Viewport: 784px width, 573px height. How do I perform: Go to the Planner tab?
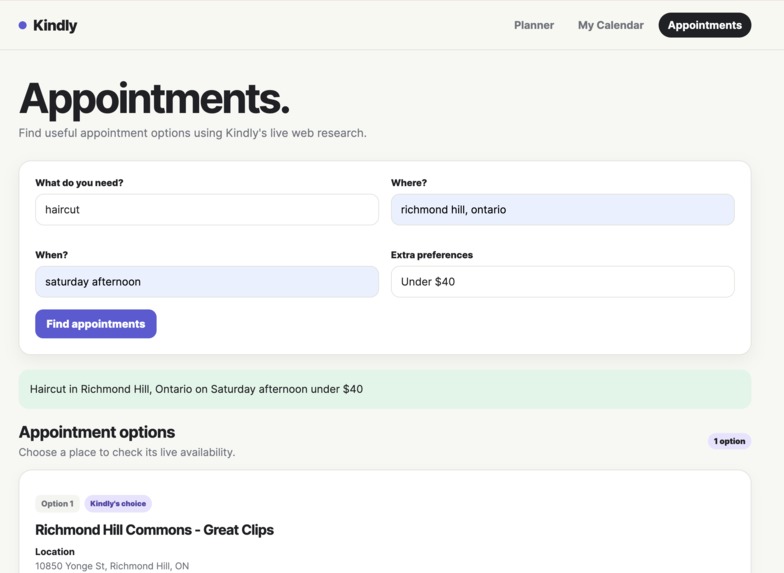click(534, 25)
